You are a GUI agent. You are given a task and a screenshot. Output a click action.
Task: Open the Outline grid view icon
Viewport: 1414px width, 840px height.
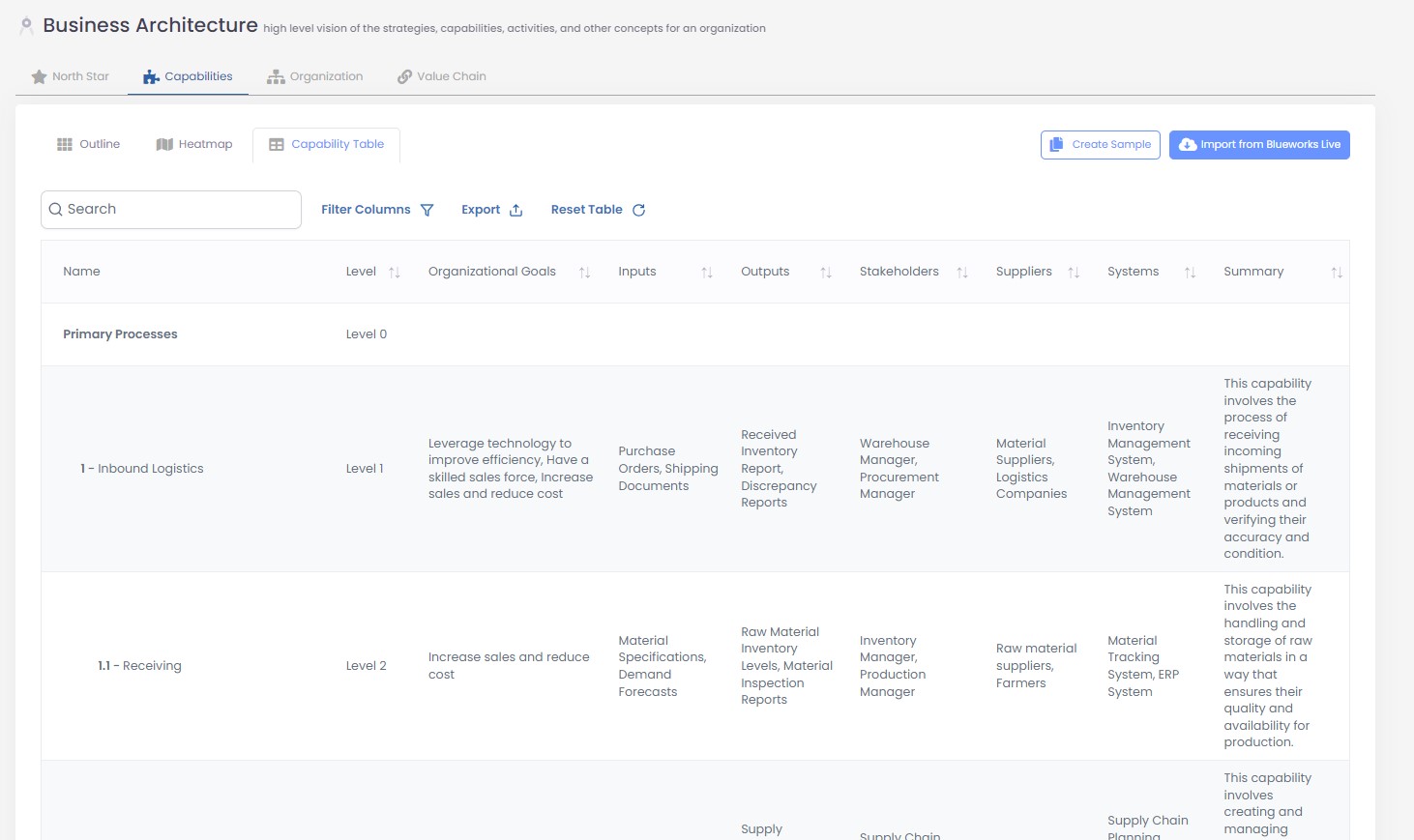(x=65, y=143)
